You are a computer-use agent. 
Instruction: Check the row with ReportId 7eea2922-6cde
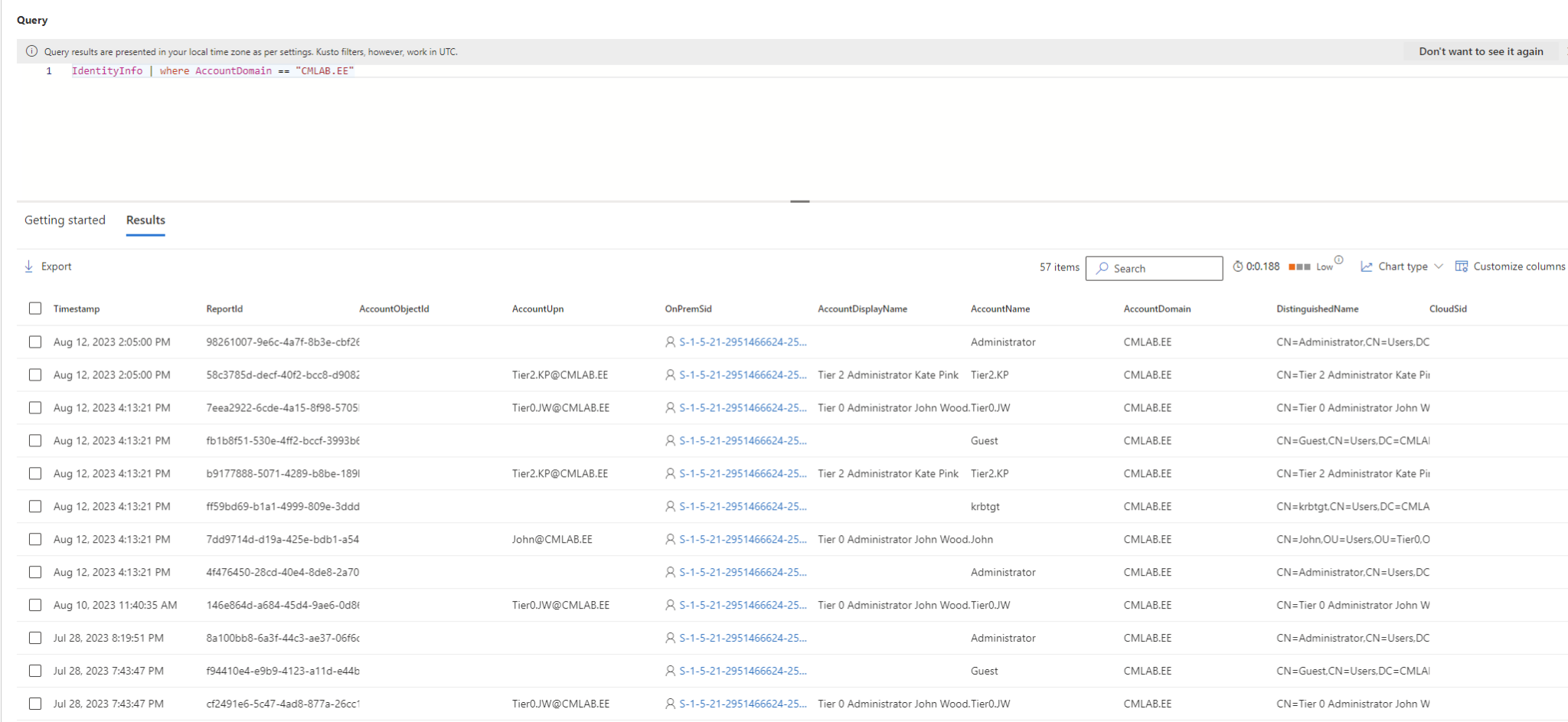[x=35, y=408]
